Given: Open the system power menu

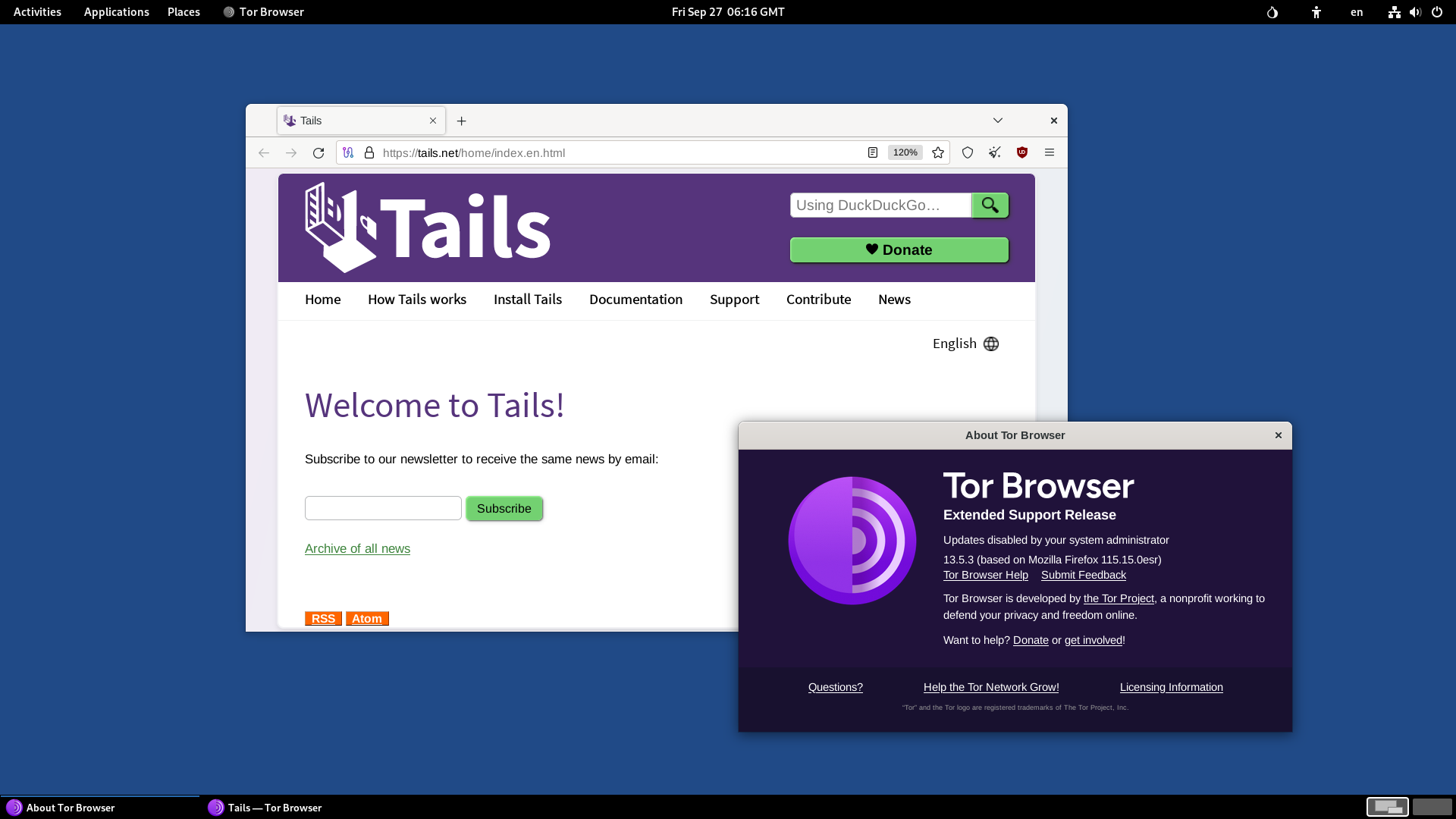Looking at the screenshot, I should (x=1437, y=12).
